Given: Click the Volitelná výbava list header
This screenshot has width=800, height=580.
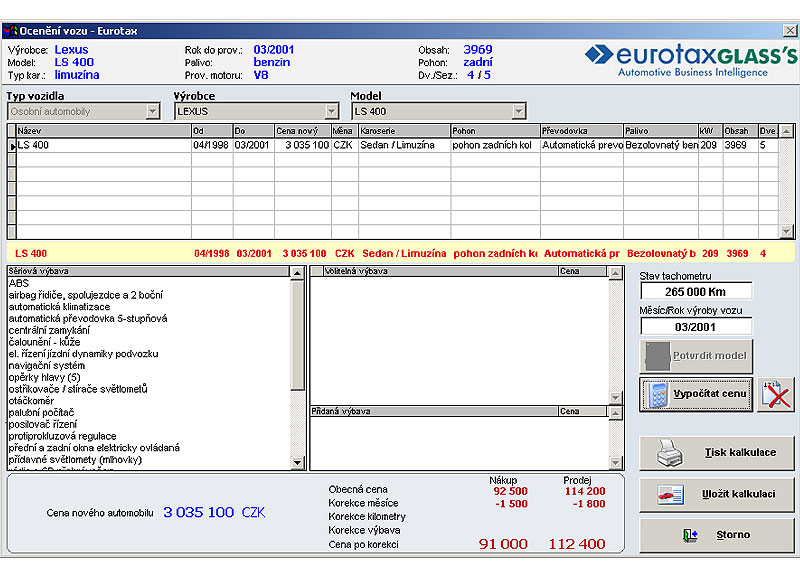Looking at the screenshot, I should tap(440, 271).
